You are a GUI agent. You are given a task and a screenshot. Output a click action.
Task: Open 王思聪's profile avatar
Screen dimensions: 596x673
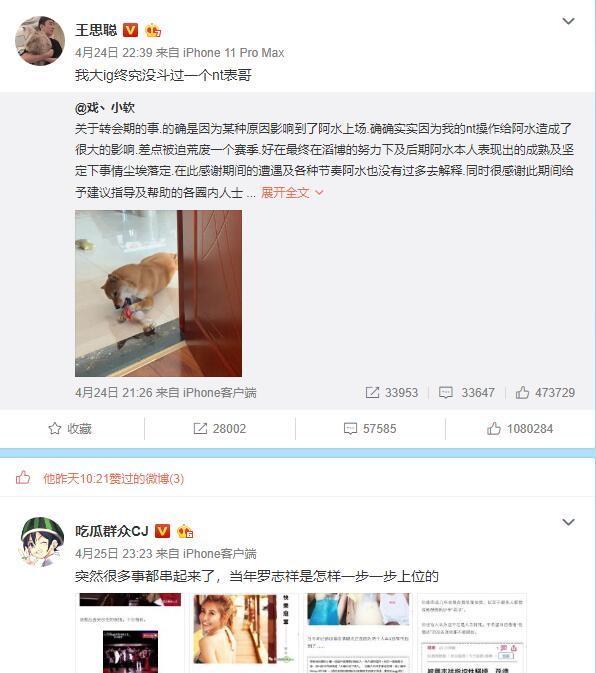pos(40,41)
